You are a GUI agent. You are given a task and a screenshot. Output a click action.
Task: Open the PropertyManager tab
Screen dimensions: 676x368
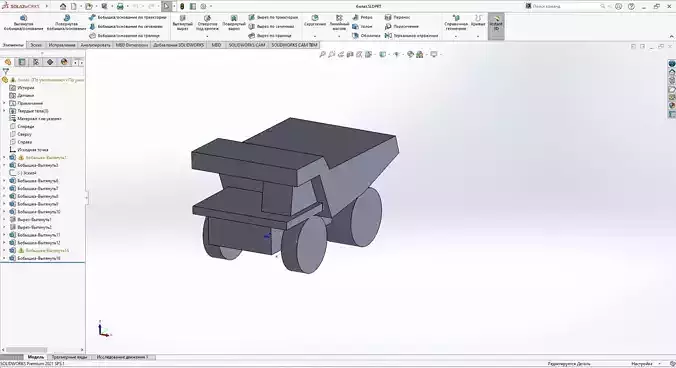tap(22, 62)
